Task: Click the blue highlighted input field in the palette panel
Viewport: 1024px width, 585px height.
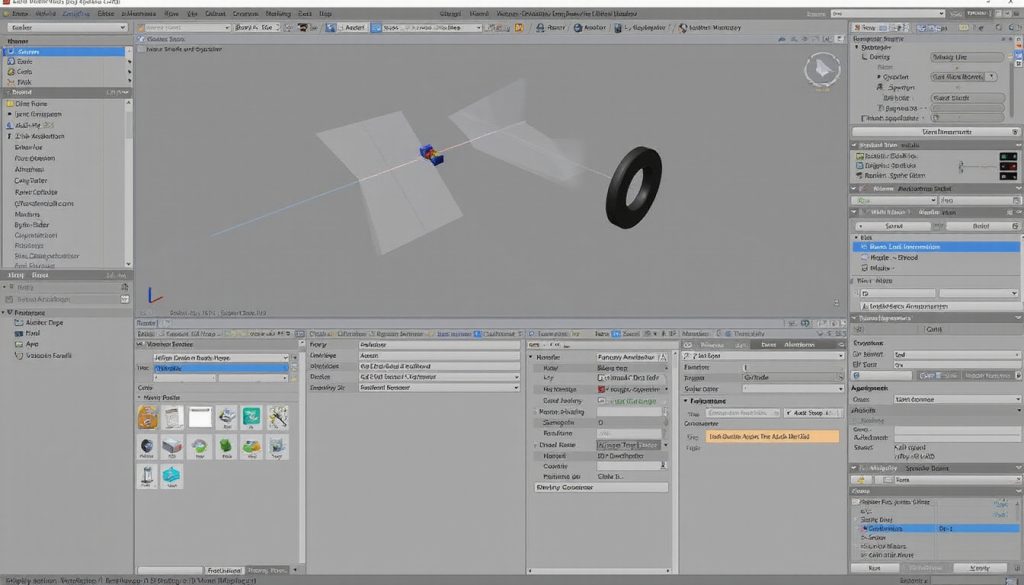Action: point(221,368)
